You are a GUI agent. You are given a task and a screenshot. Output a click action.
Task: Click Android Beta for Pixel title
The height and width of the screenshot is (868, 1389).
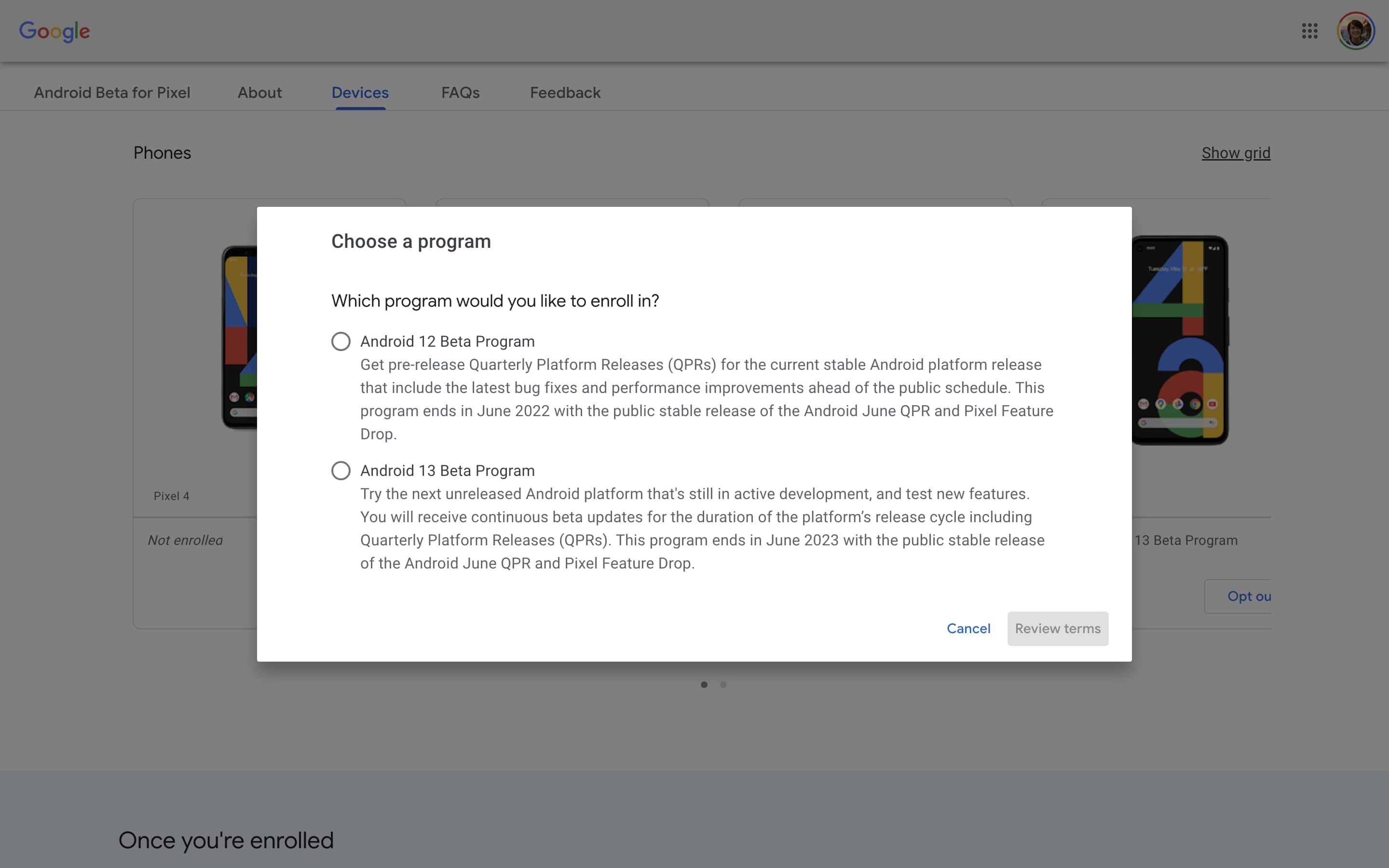coord(112,93)
